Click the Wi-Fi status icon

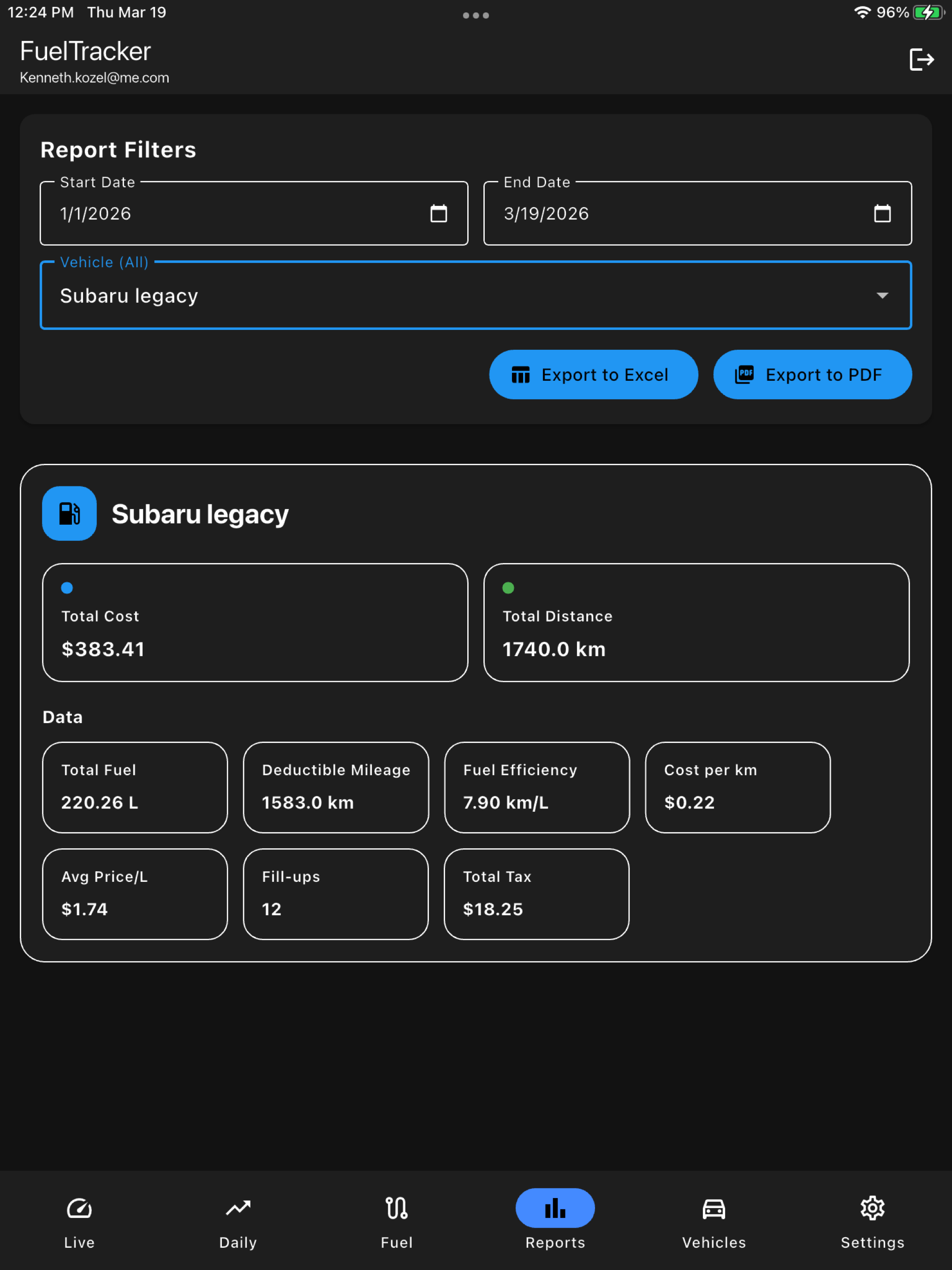click(862, 12)
